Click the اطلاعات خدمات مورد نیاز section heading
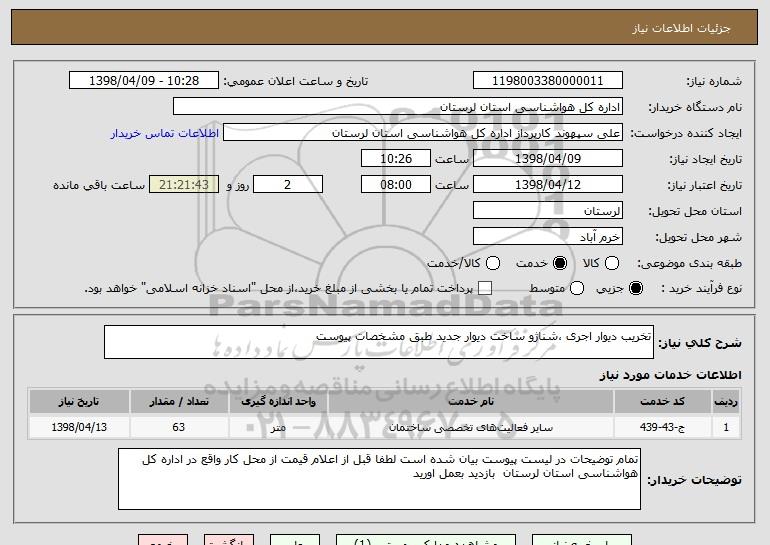 (x=670, y=375)
